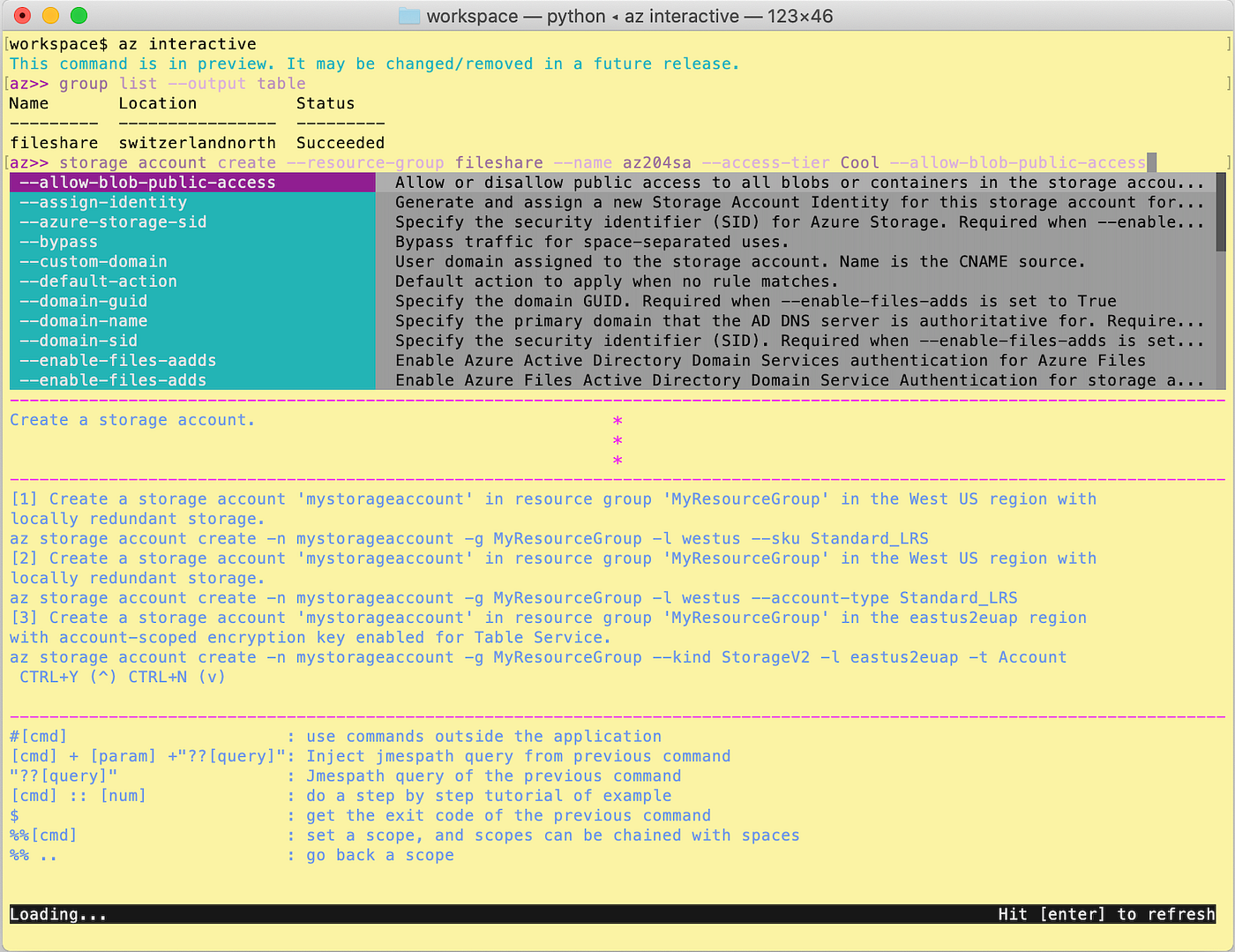Click the '%%[cmd]' scope help entry

tap(43, 836)
